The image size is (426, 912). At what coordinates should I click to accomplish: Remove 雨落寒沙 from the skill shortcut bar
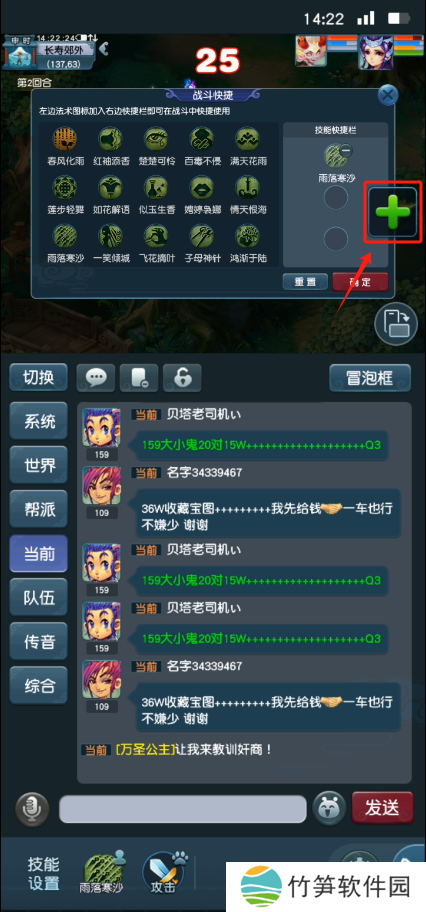click(x=345, y=151)
